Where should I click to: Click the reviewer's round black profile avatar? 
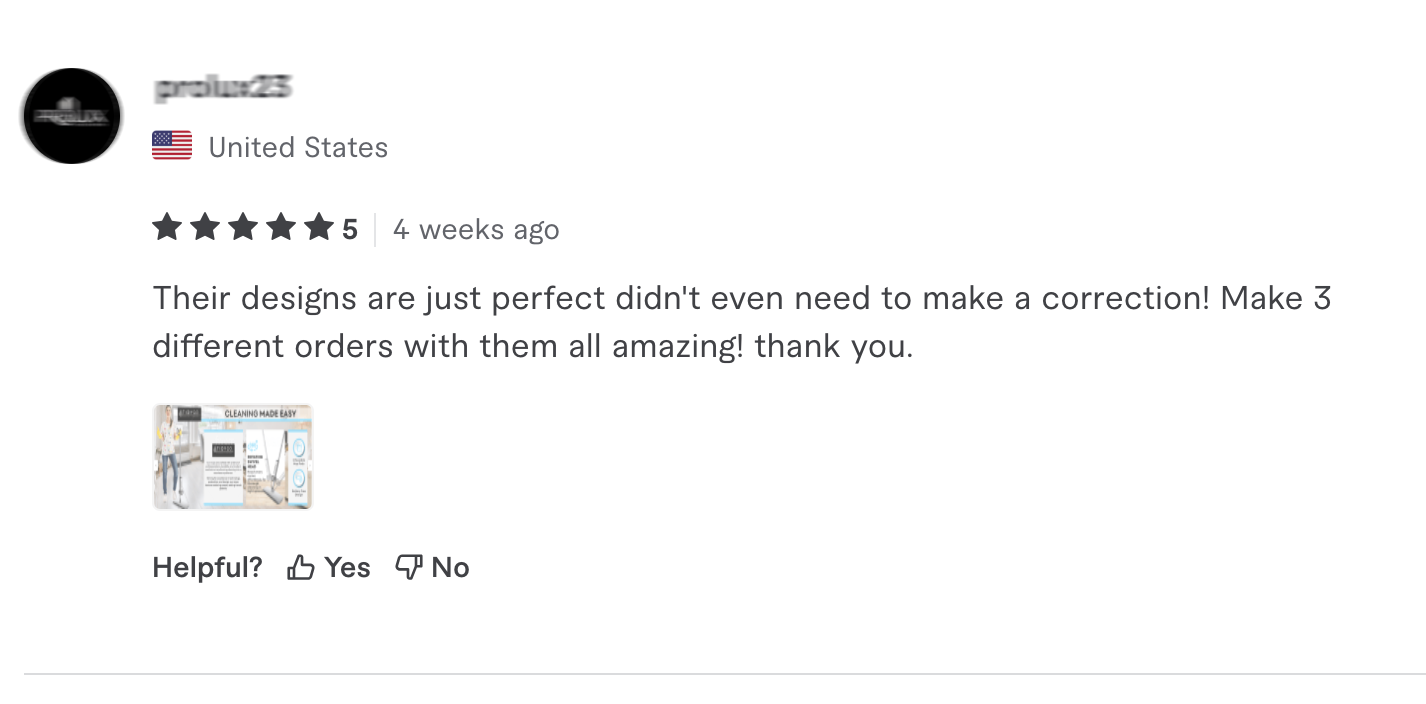pos(72,116)
